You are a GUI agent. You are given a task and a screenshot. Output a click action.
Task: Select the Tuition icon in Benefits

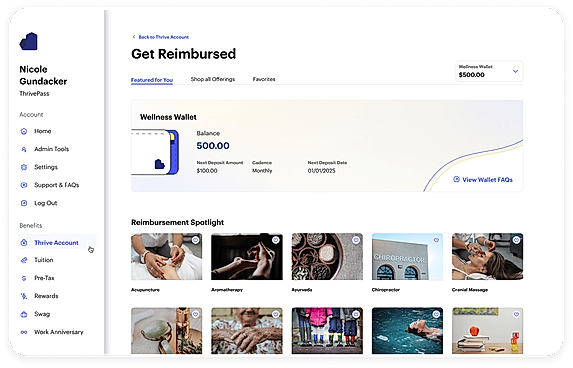click(24, 260)
